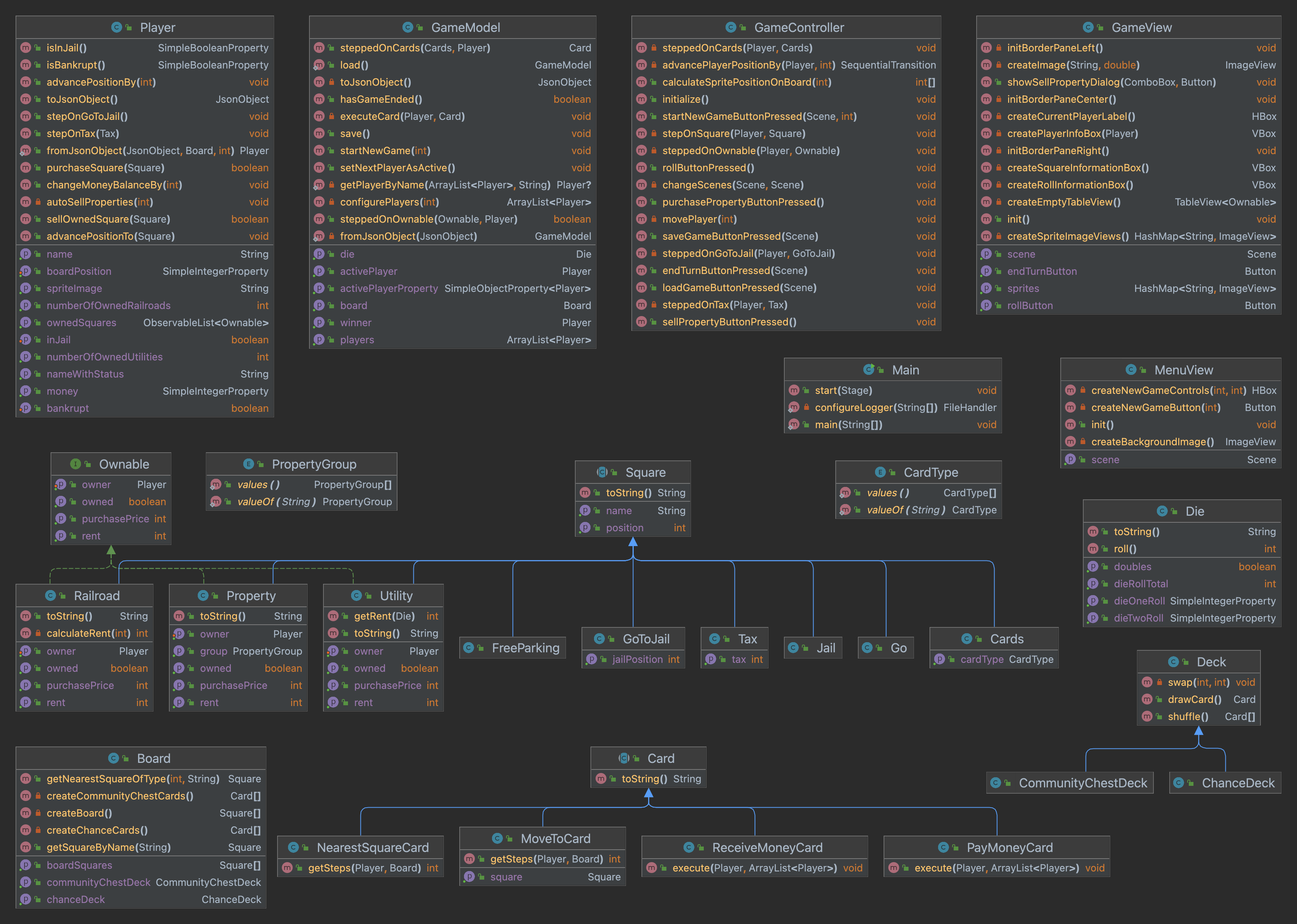This screenshot has height=924, width=1297.
Task: Select cardType field in Cards class
Action: coord(995,659)
